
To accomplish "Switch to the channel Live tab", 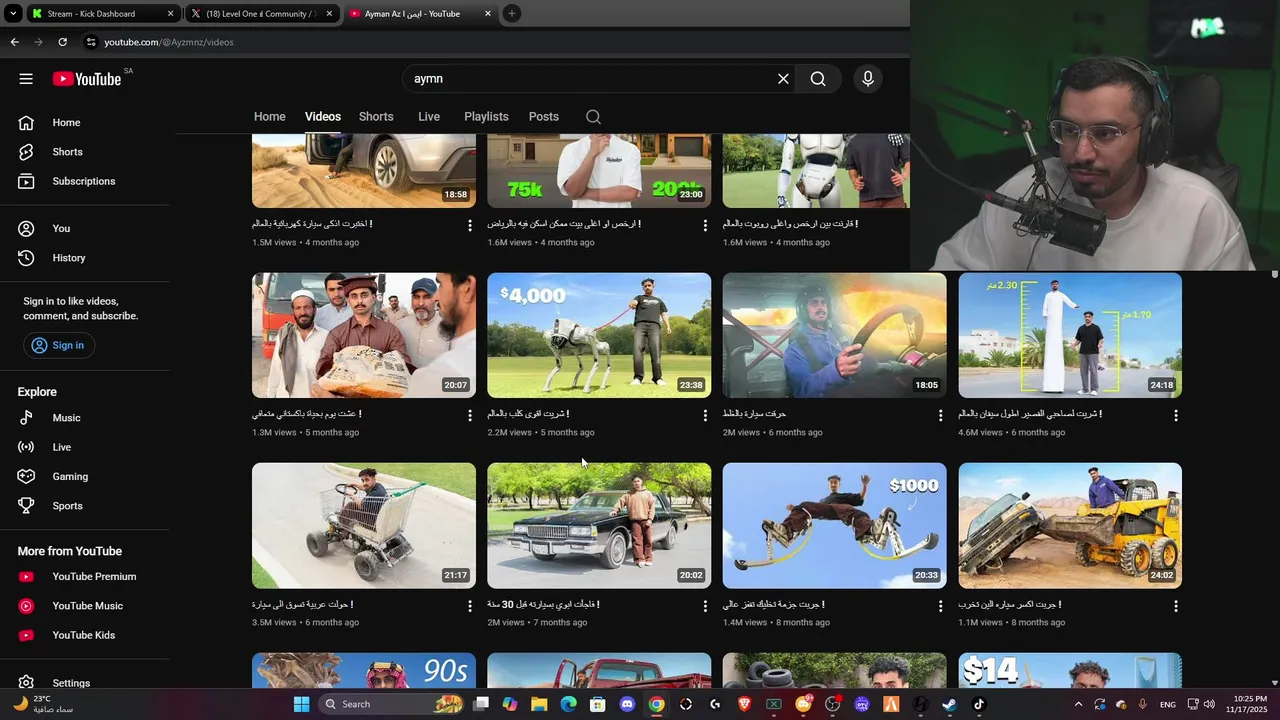I will pyautogui.click(x=429, y=117).
